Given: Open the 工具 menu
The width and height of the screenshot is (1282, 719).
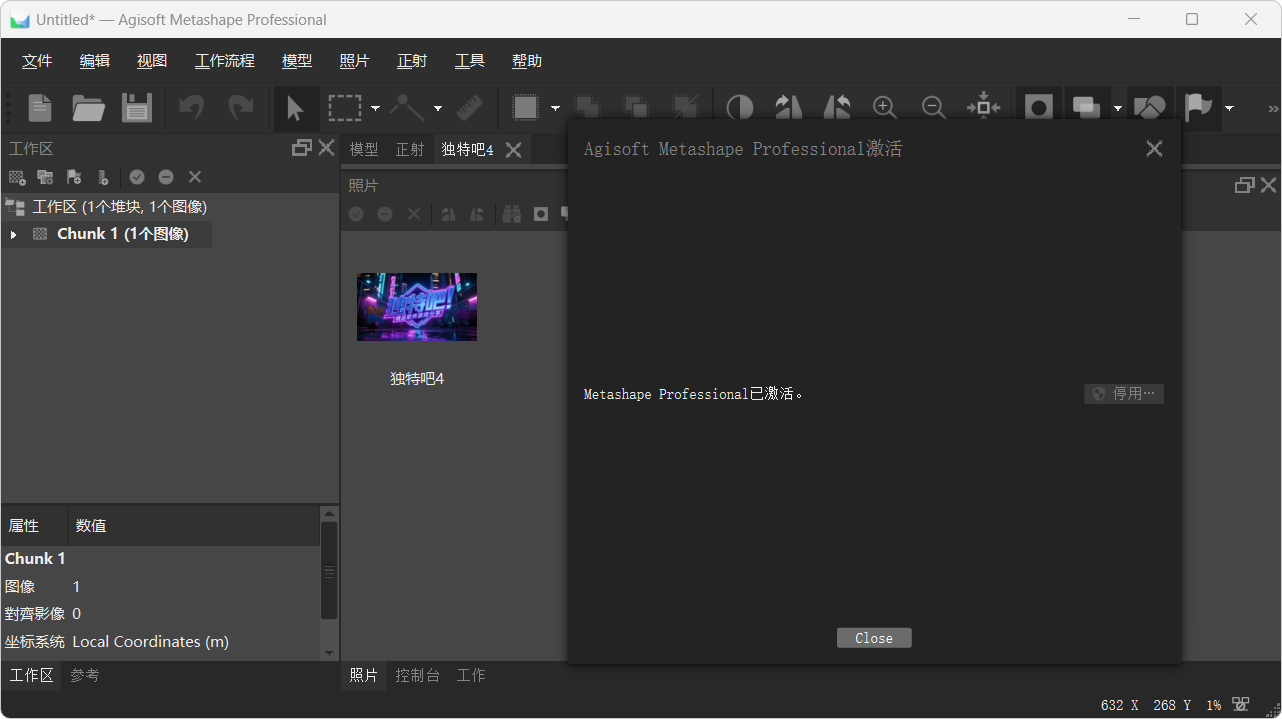Looking at the screenshot, I should pyautogui.click(x=470, y=61).
